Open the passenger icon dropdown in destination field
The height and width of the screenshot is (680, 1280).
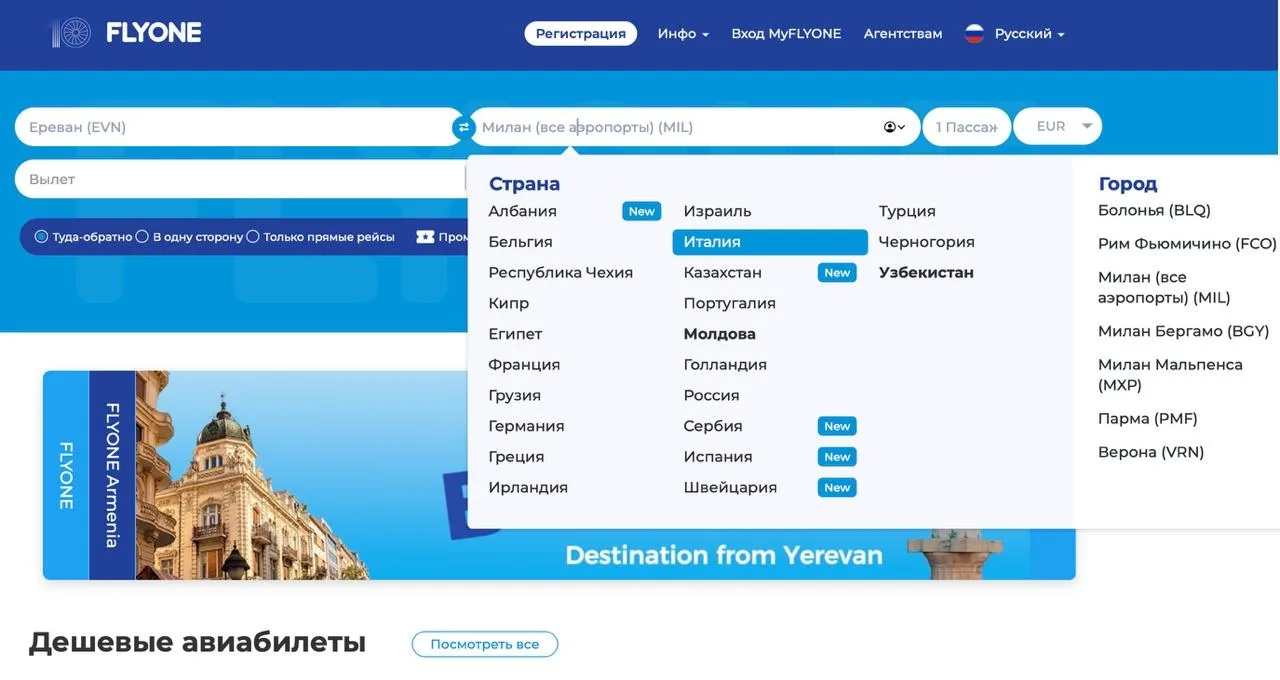(894, 127)
